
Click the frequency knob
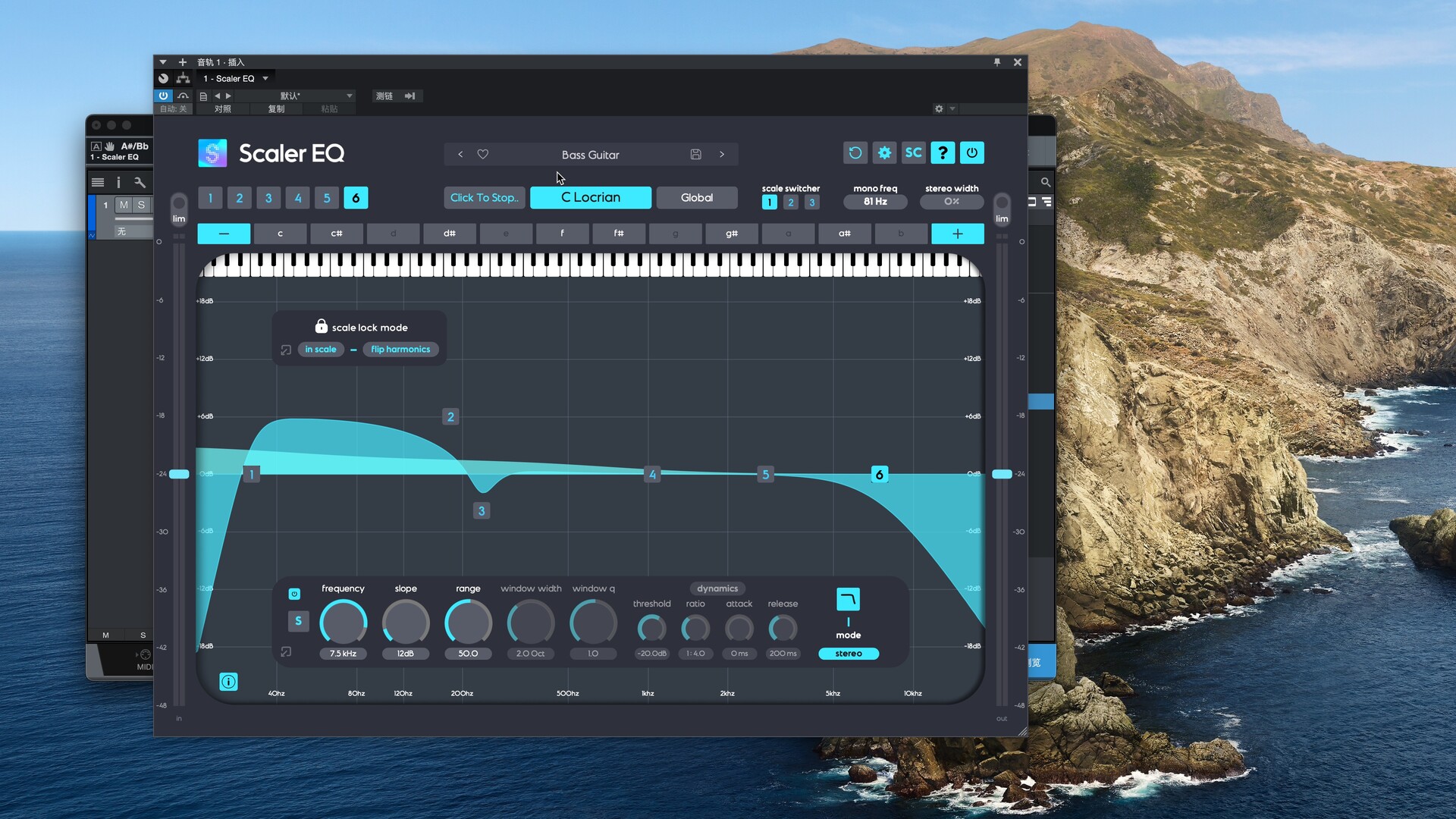343,623
